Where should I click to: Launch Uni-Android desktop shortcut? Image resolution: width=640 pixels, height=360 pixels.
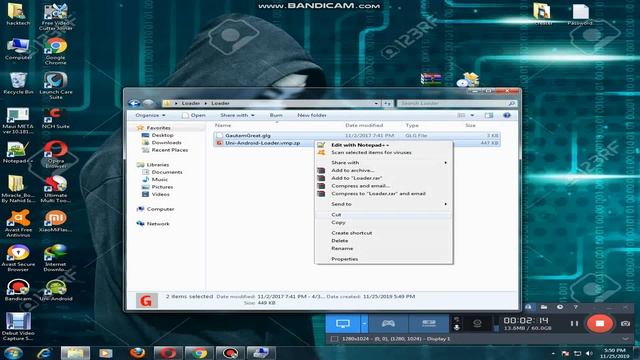(x=56, y=290)
